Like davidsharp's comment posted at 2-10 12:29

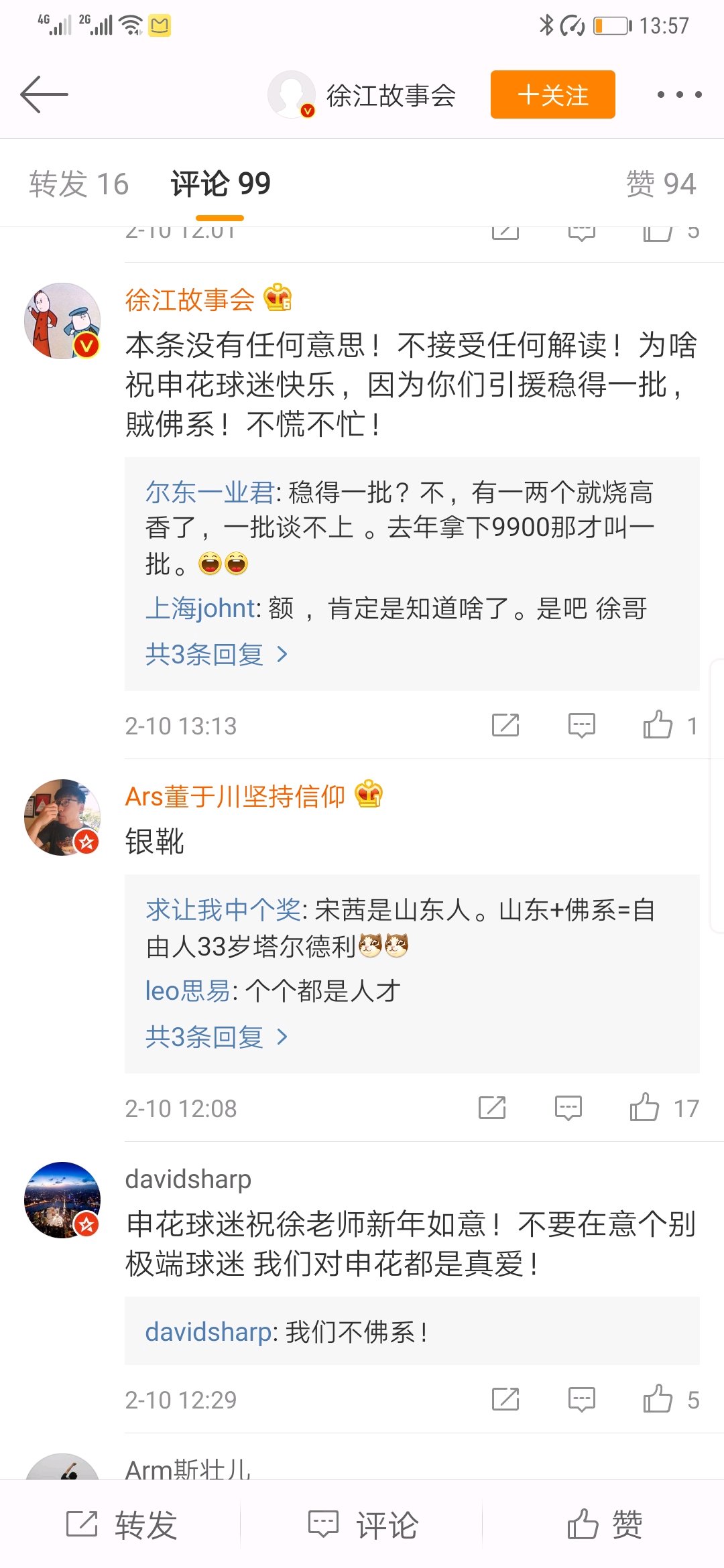pos(658,1399)
